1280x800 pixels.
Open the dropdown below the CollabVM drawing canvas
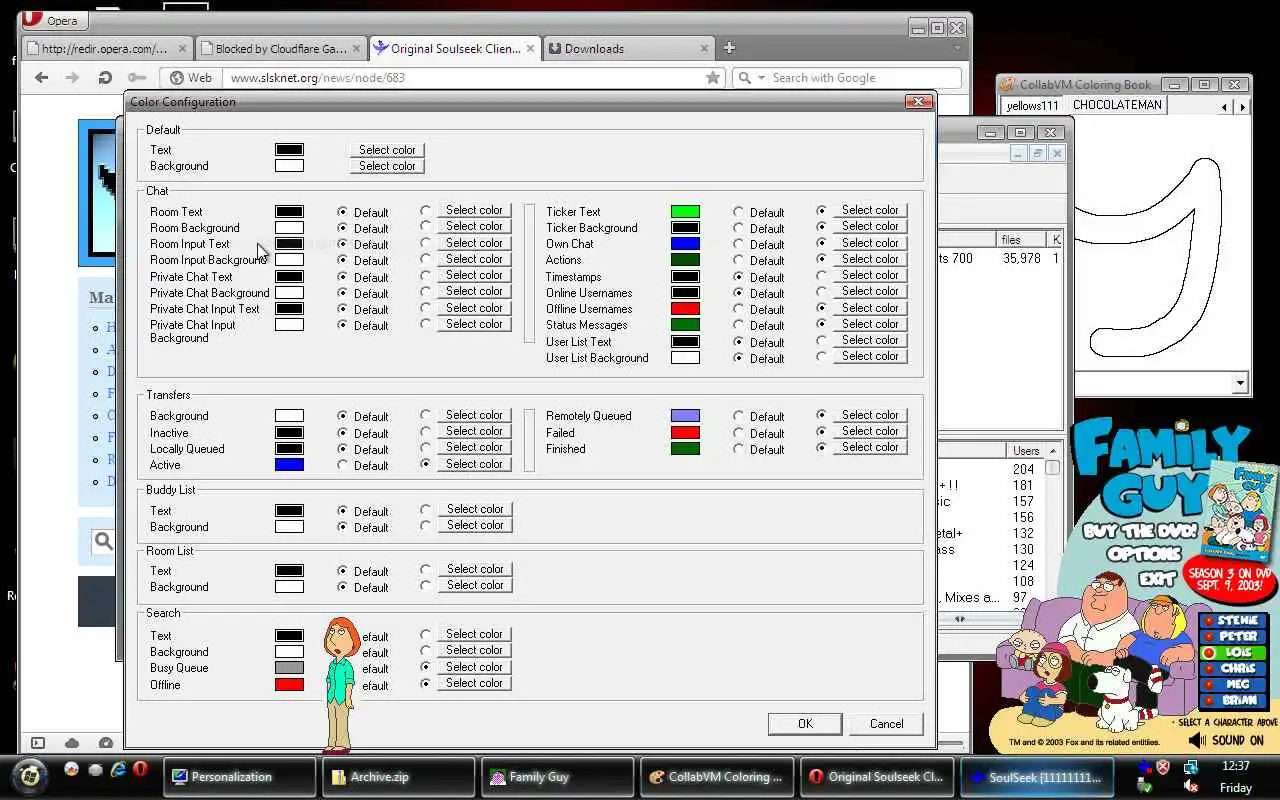click(x=1240, y=382)
